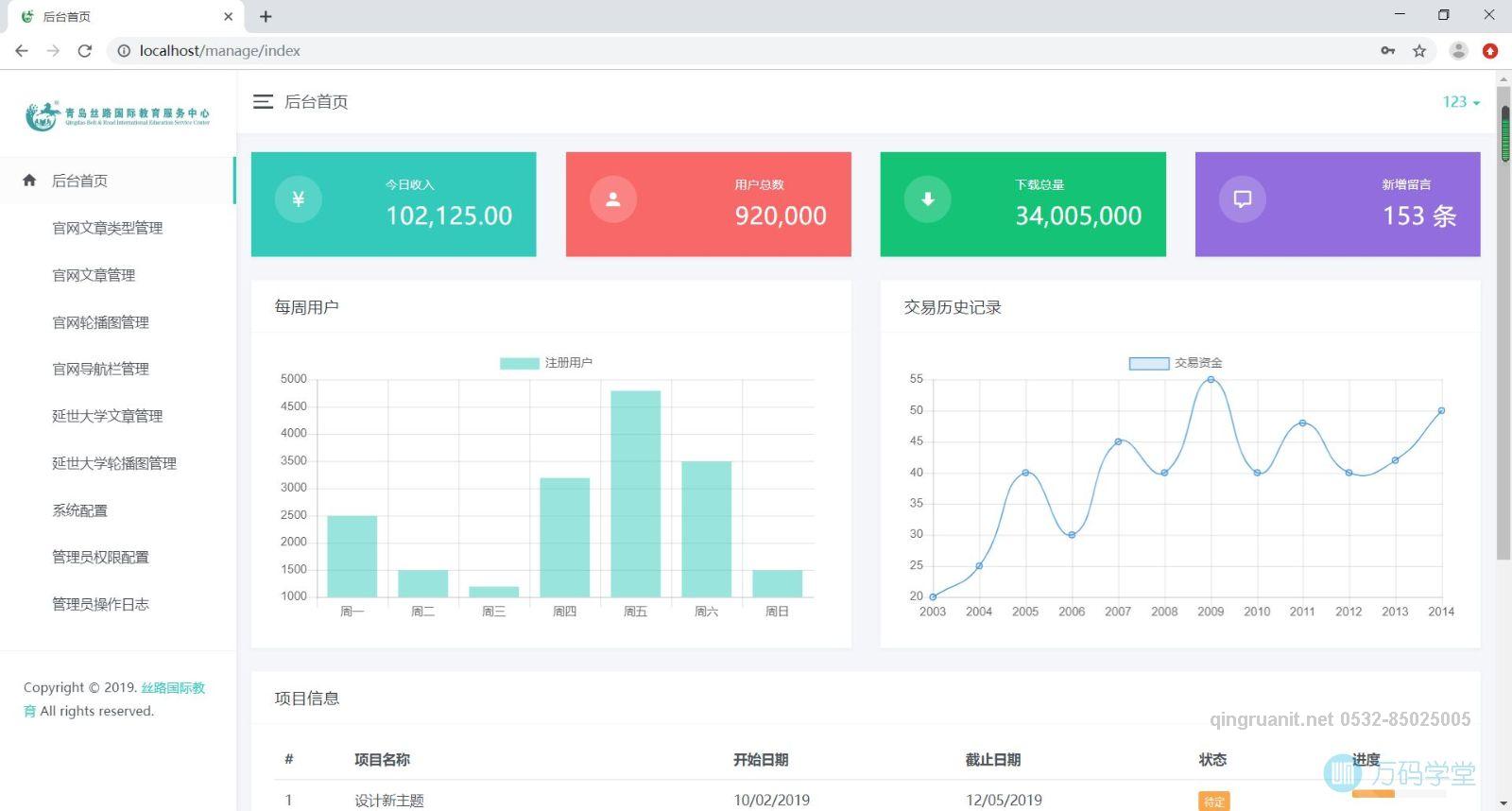
Task: Click the download arrow icon on green card
Action: 928,199
